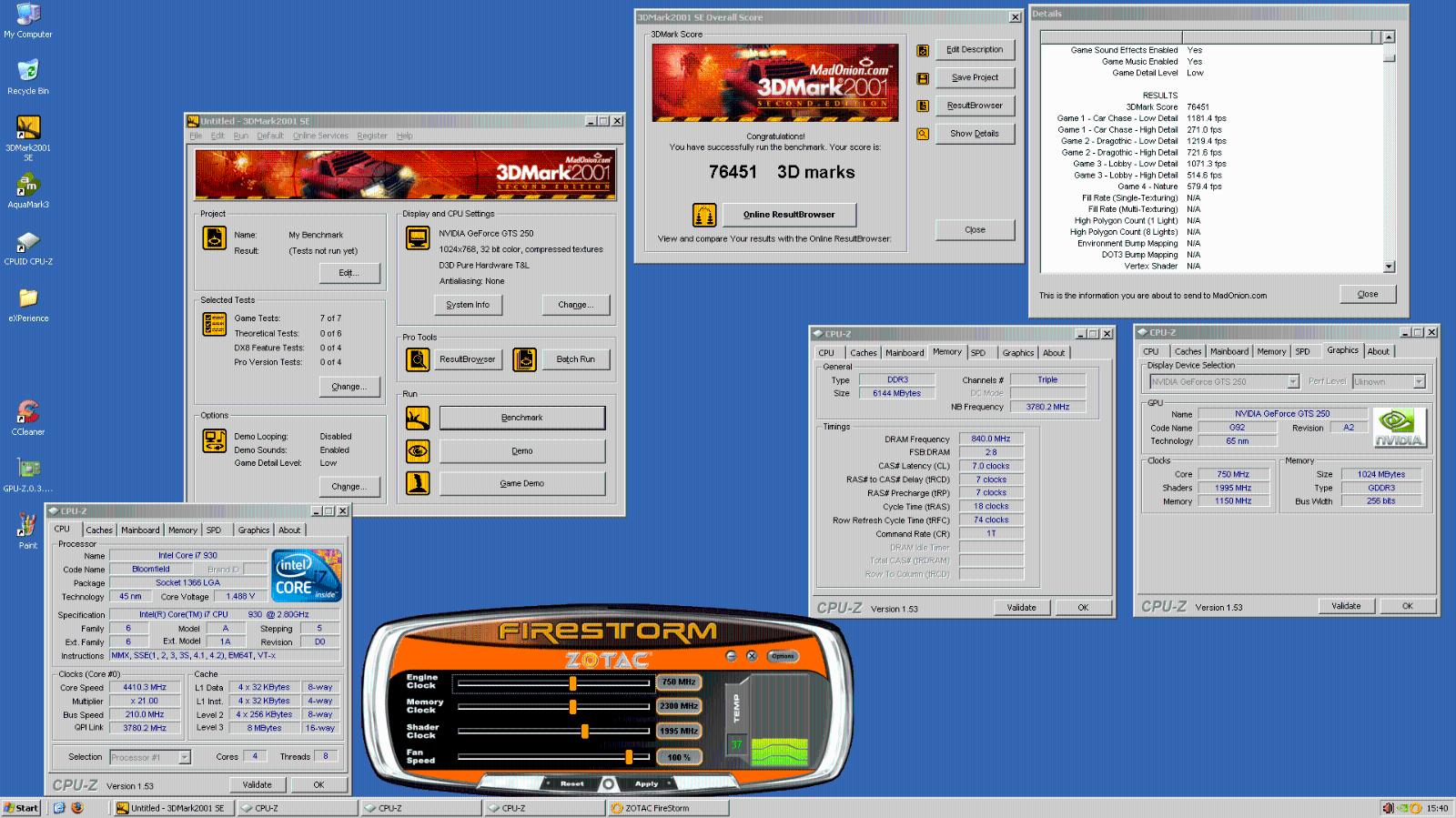
Task: Click the Edit Description icon in Overall Score
Action: pos(923,51)
